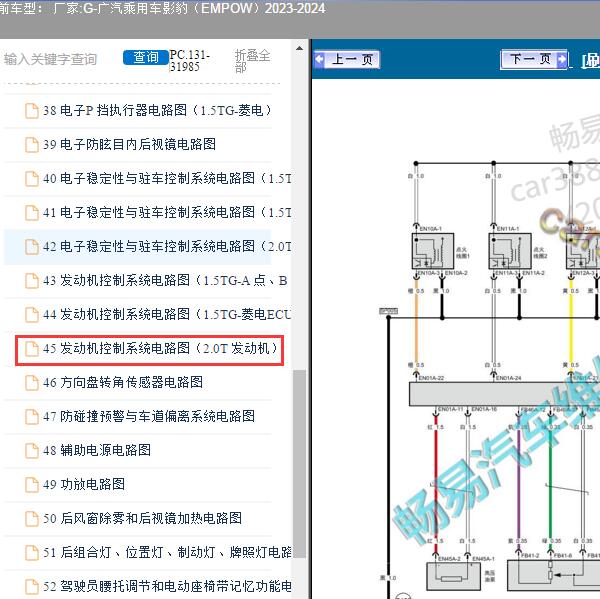The width and height of the screenshot is (600, 599).
Task: Open 47 防碰撞预警与车道偏离系统电路图
Action: click(x=149, y=416)
